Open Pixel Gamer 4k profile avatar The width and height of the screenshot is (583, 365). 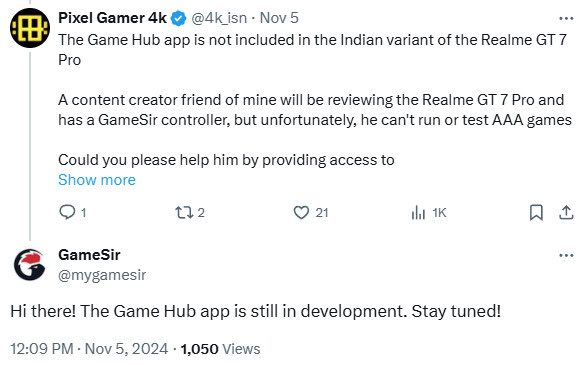[30, 28]
